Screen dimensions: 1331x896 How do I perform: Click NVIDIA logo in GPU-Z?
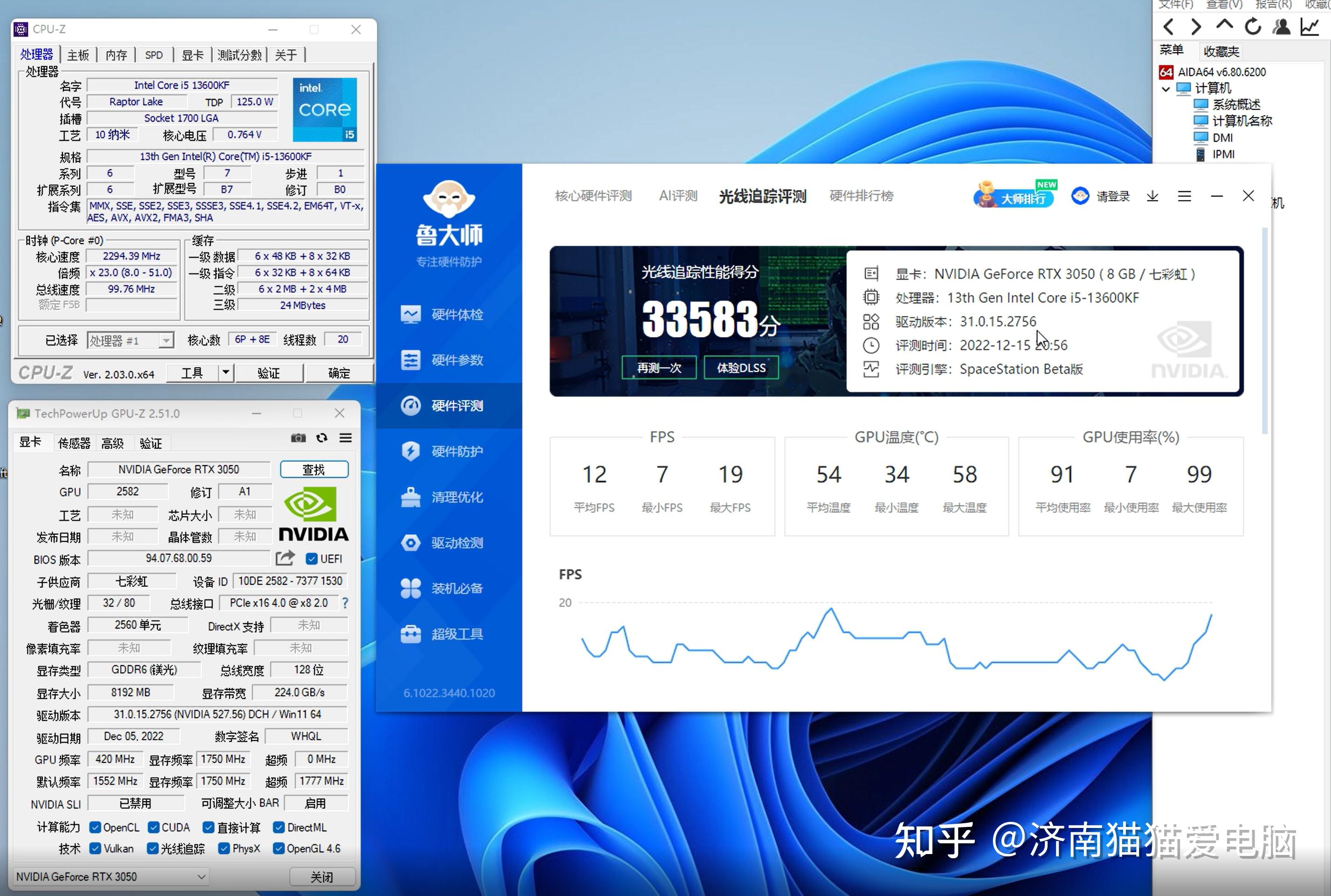click(313, 514)
